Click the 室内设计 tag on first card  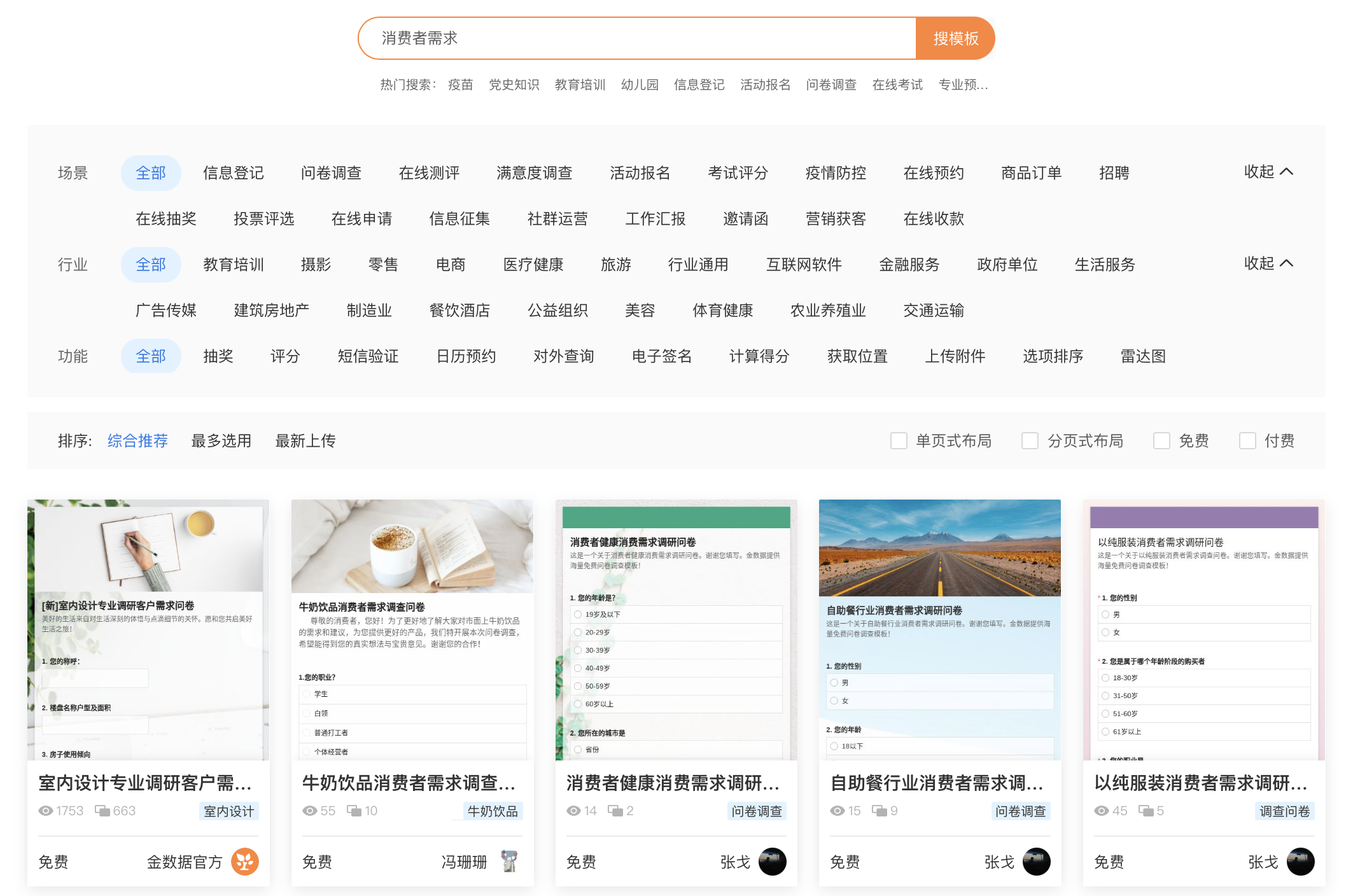228,811
